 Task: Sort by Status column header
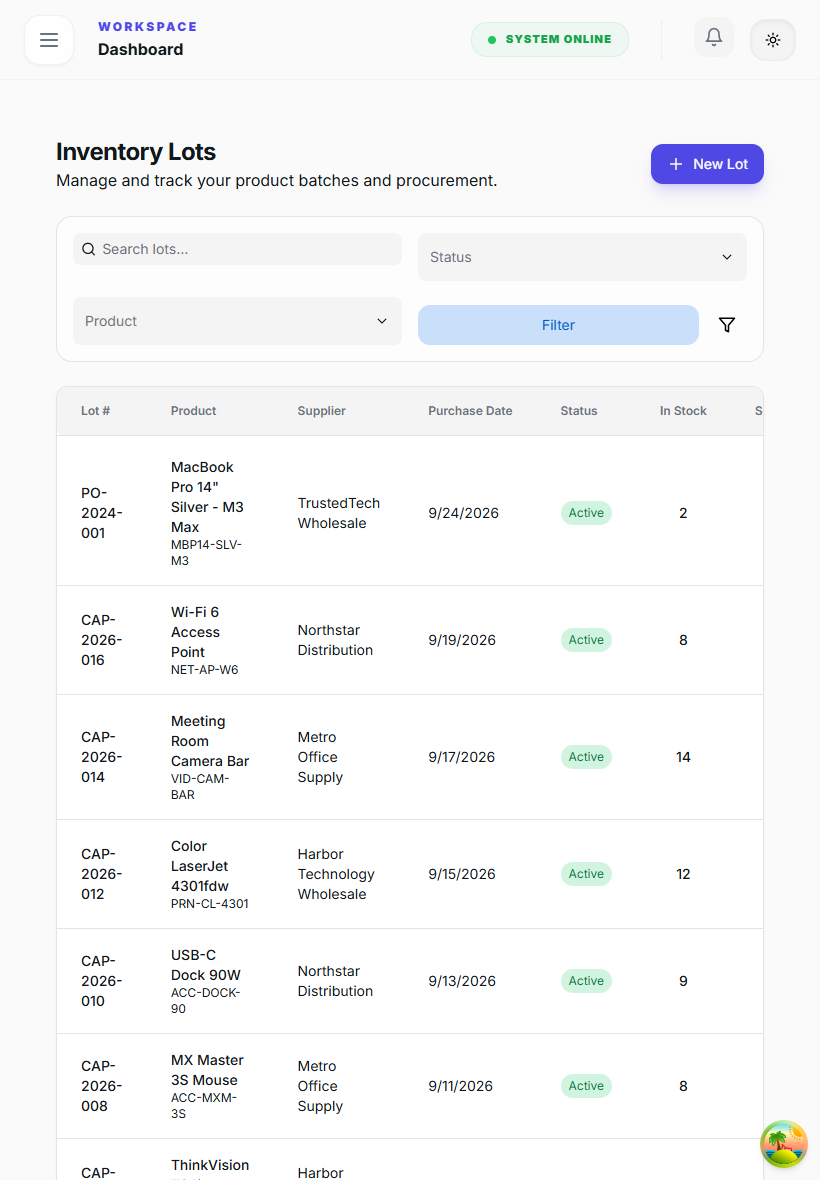click(x=579, y=411)
